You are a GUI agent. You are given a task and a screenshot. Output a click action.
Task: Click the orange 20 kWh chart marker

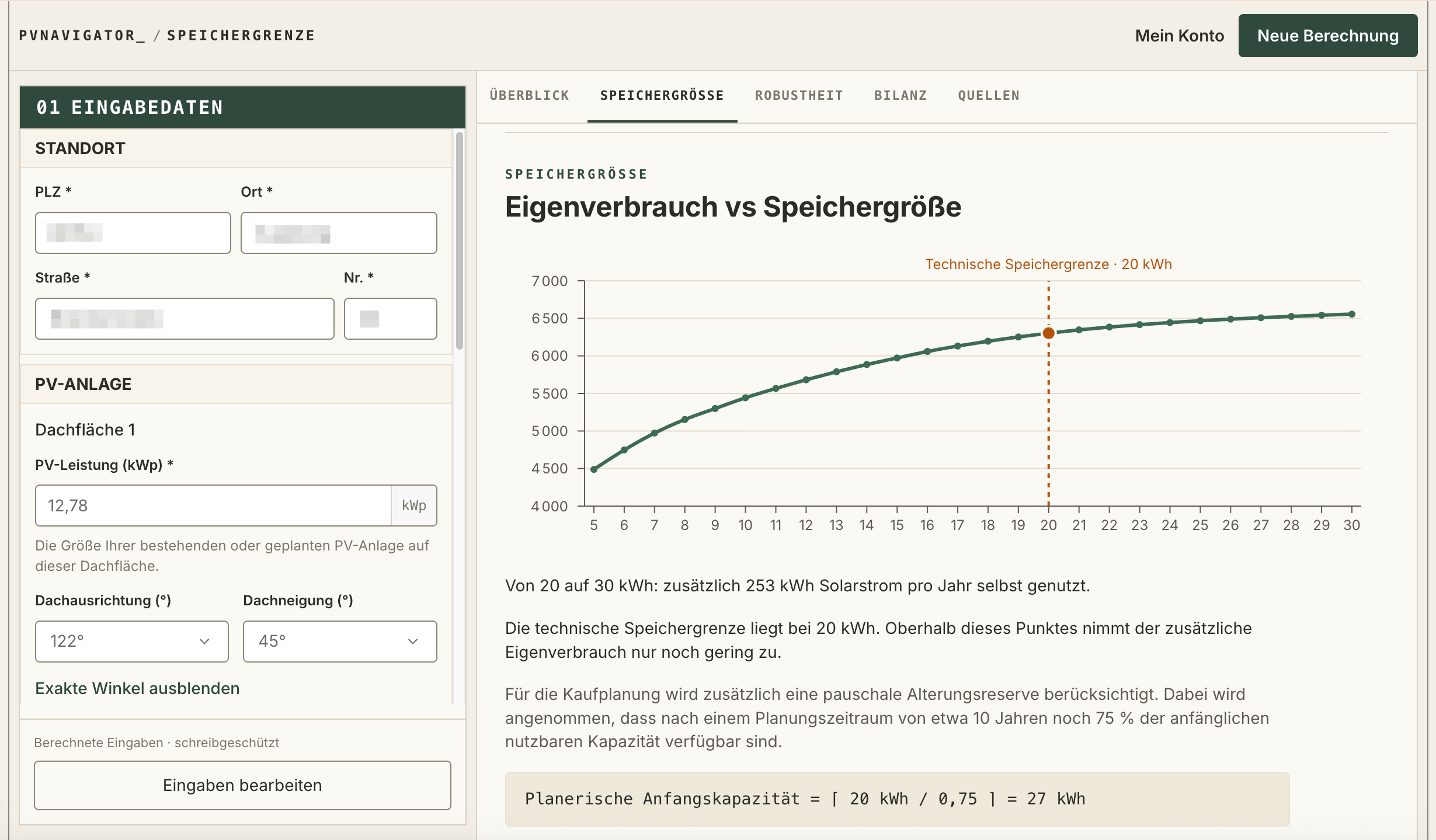(x=1048, y=333)
